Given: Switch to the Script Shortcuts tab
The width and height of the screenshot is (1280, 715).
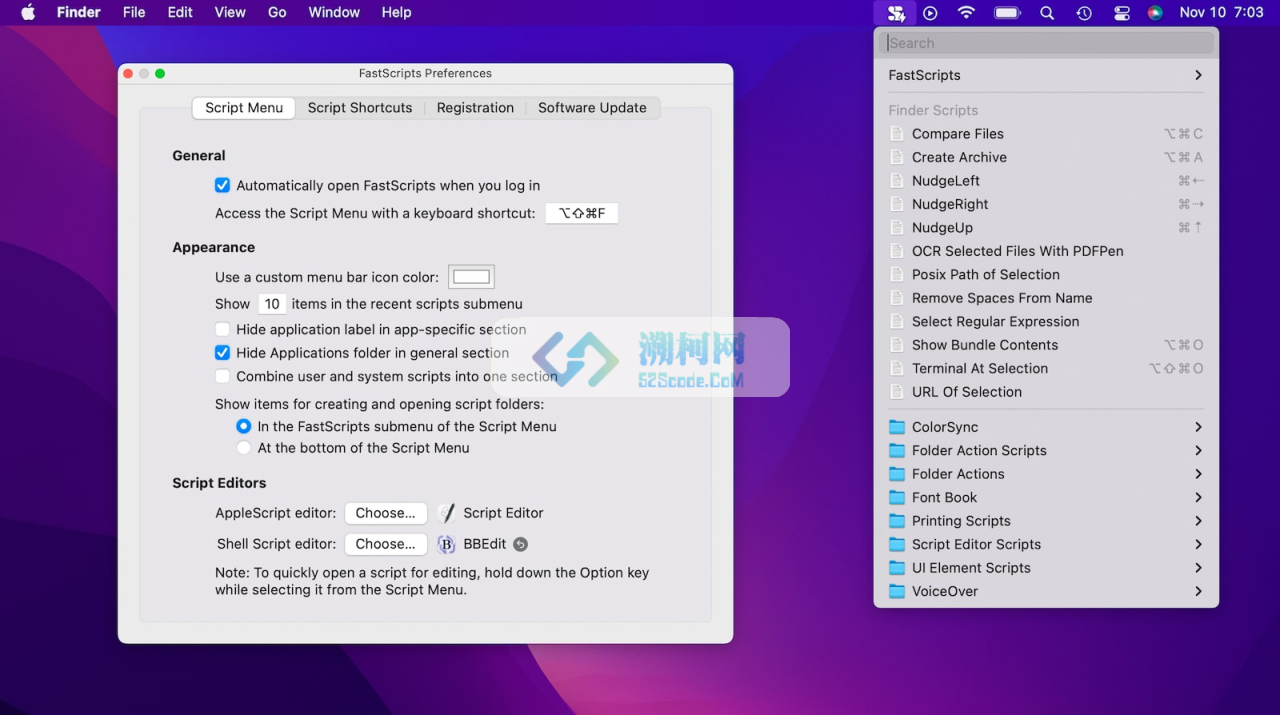Looking at the screenshot, I should 360,108.
